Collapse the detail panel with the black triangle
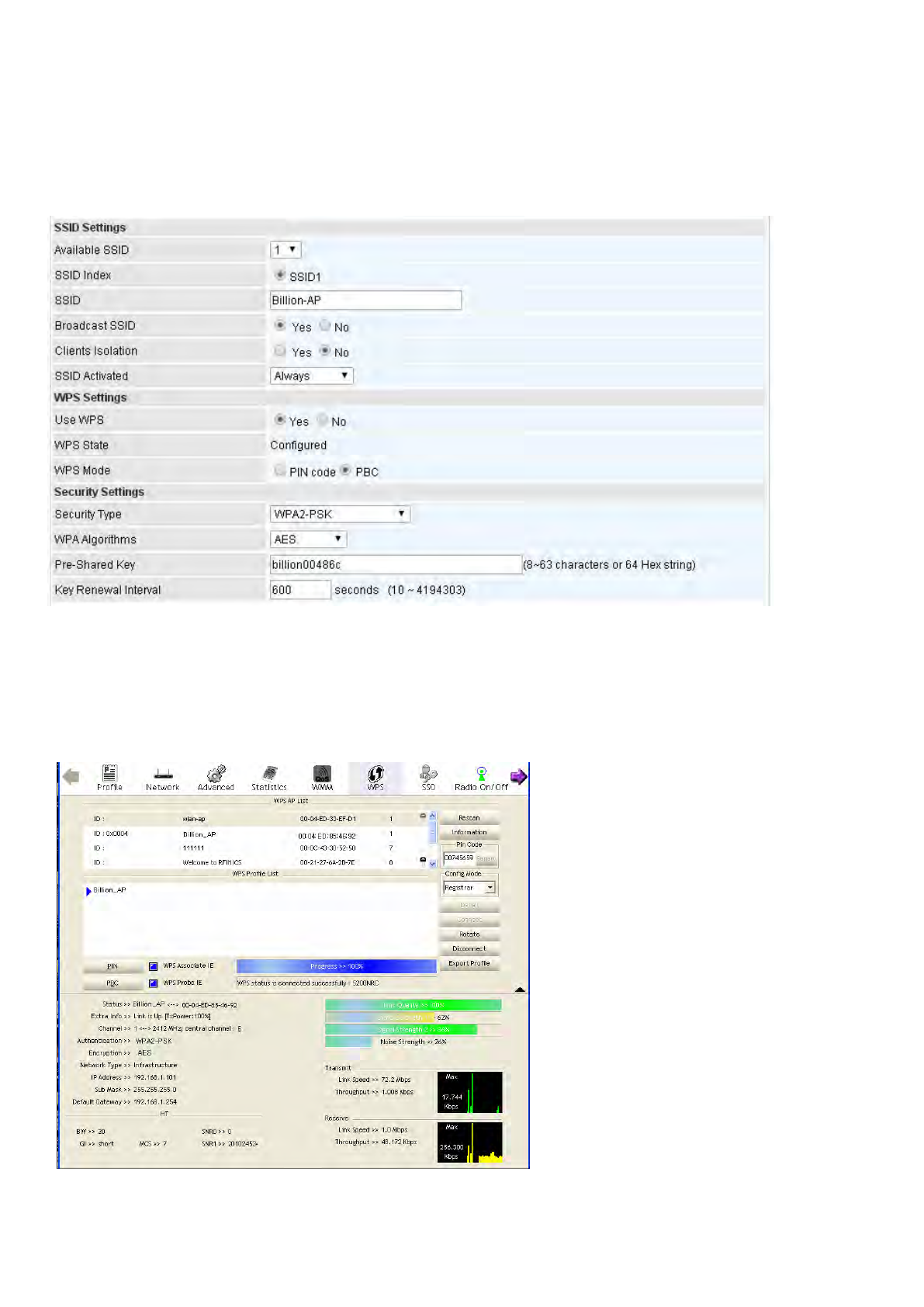Image resolution: width=924 pixels, height=1307 pixels. (520, 989)
